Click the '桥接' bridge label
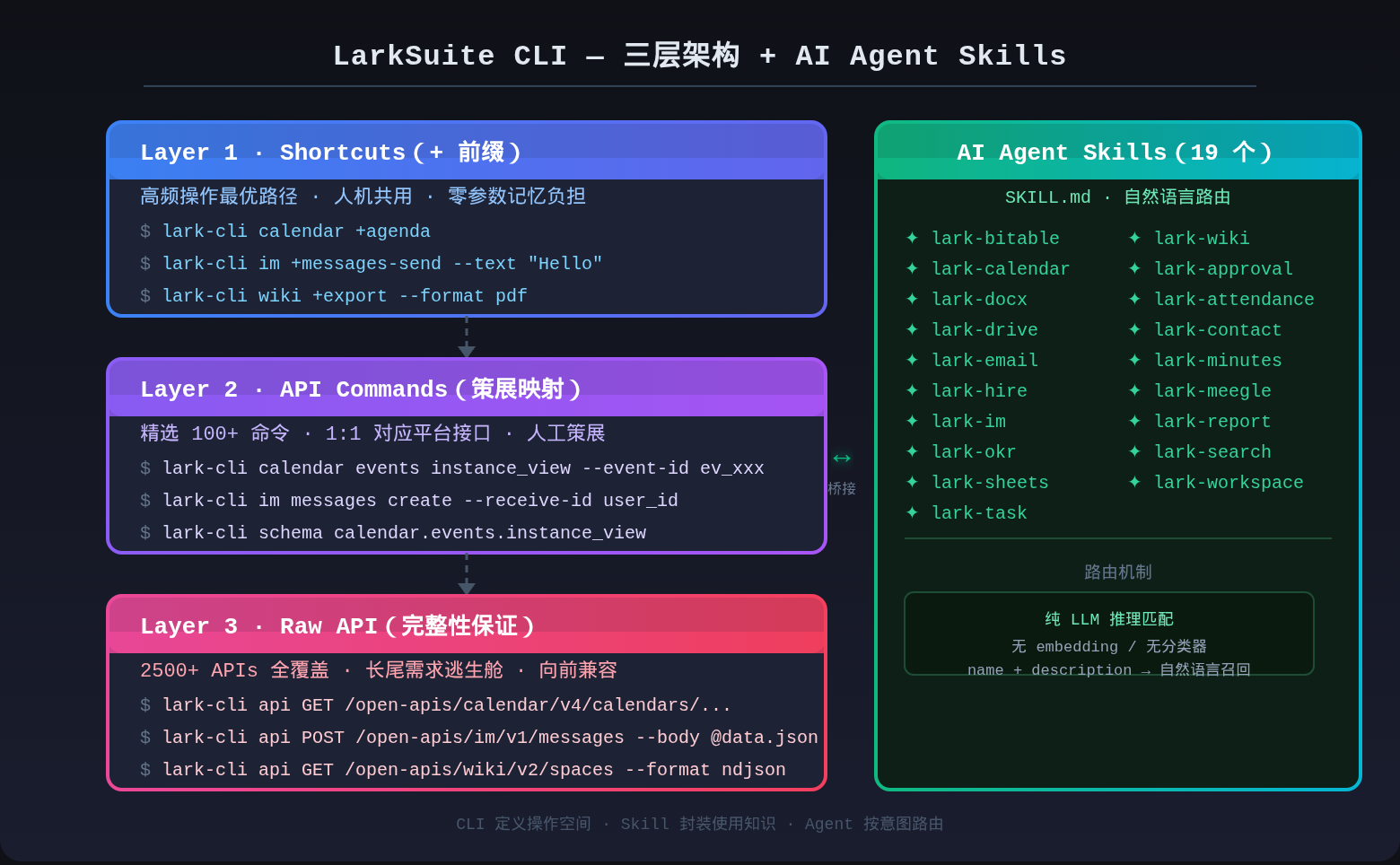1400x865 pixels. click(x=842, y=489)
